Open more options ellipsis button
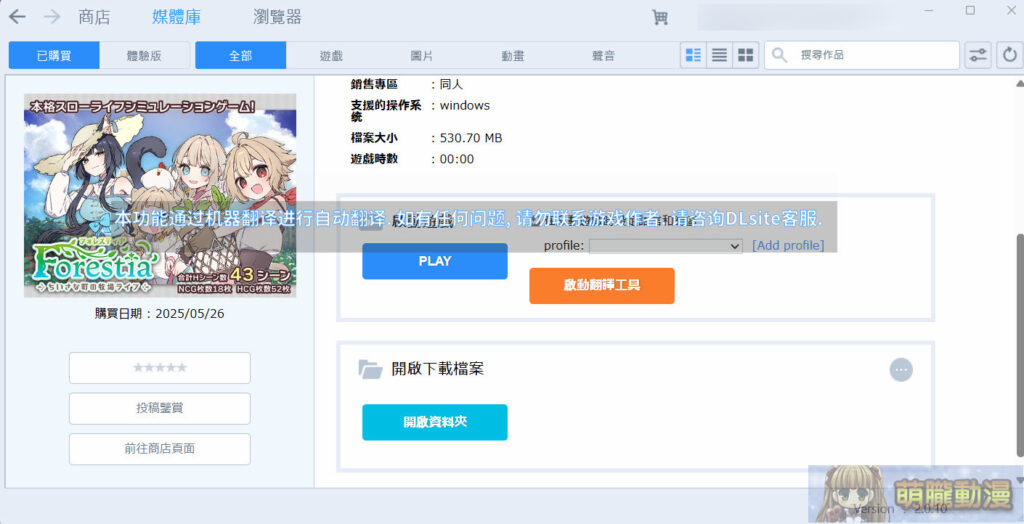The height and width of the screenshot is (524, 1024). (x=901, y=370)
